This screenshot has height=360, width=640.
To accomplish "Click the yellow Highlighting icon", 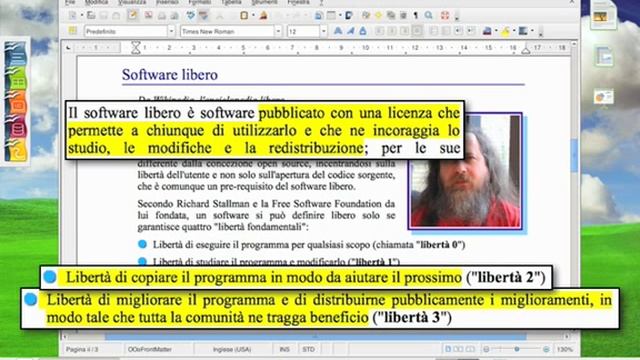I will point(505,31).
